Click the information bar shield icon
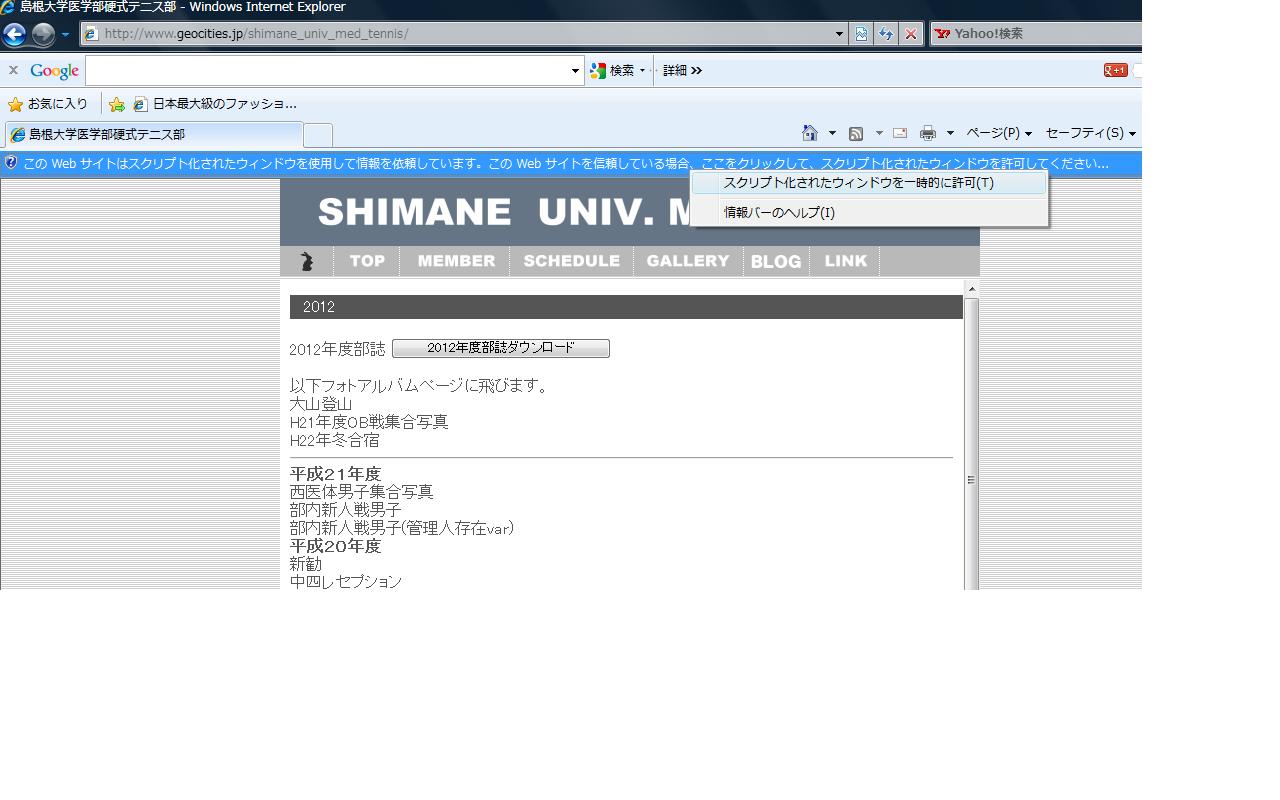 [x=11, y=162]
